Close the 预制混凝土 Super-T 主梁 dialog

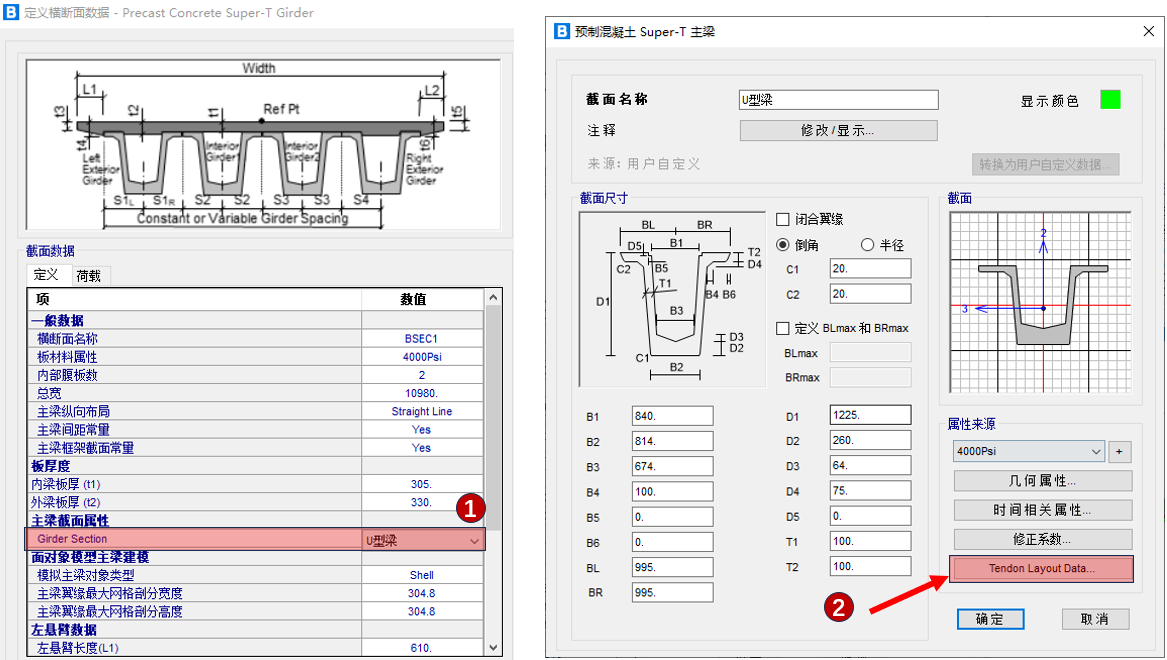1148,31
